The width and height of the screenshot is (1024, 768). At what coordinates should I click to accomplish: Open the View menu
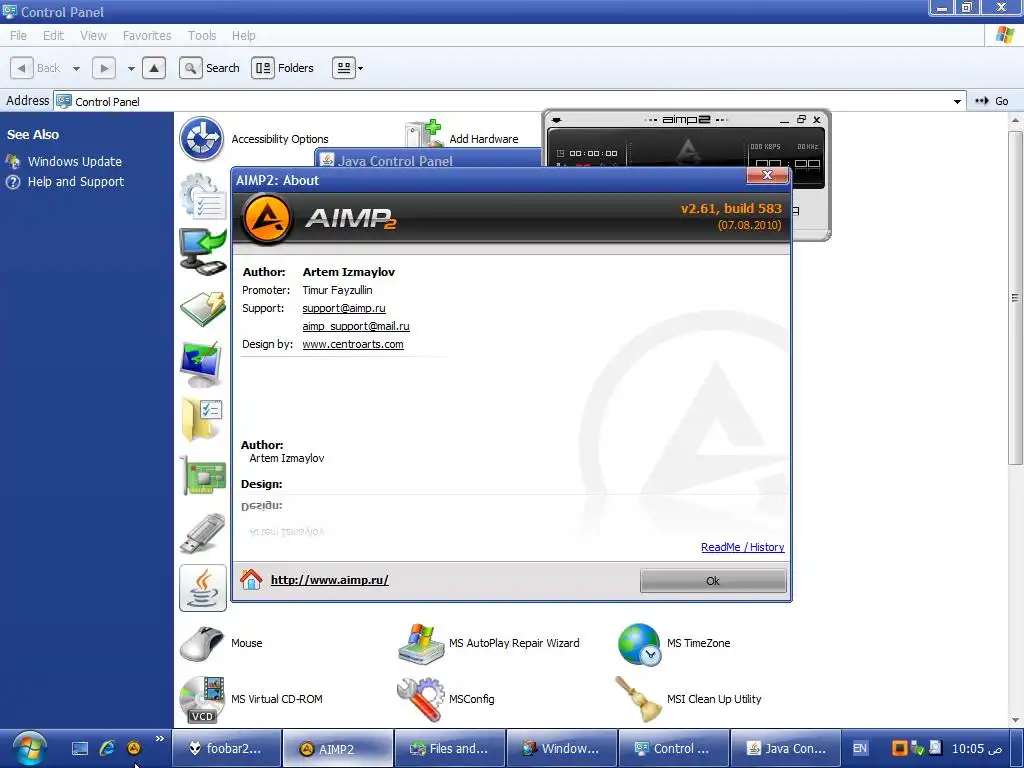(x=93, y=35)
